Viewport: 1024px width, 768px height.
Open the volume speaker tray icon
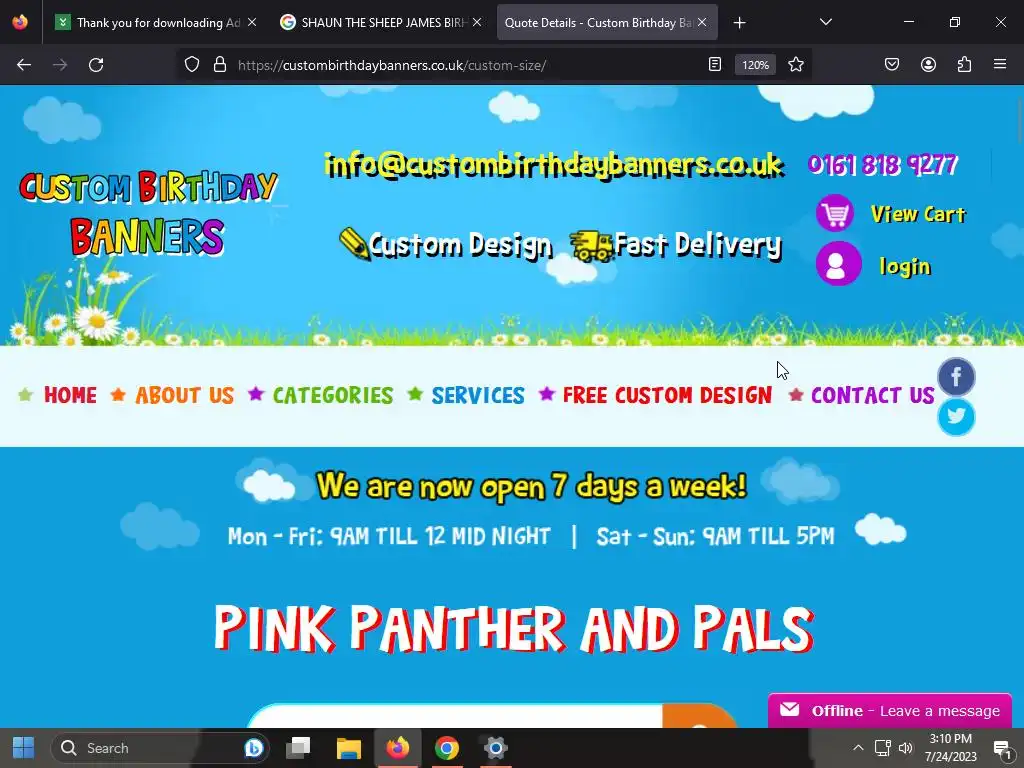[x=906, y=748]
